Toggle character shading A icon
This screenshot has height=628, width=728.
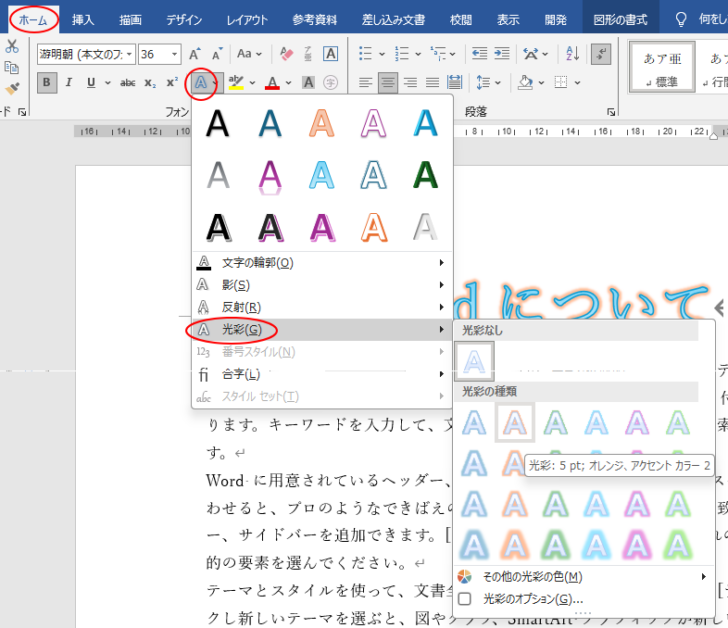point(308,83)
